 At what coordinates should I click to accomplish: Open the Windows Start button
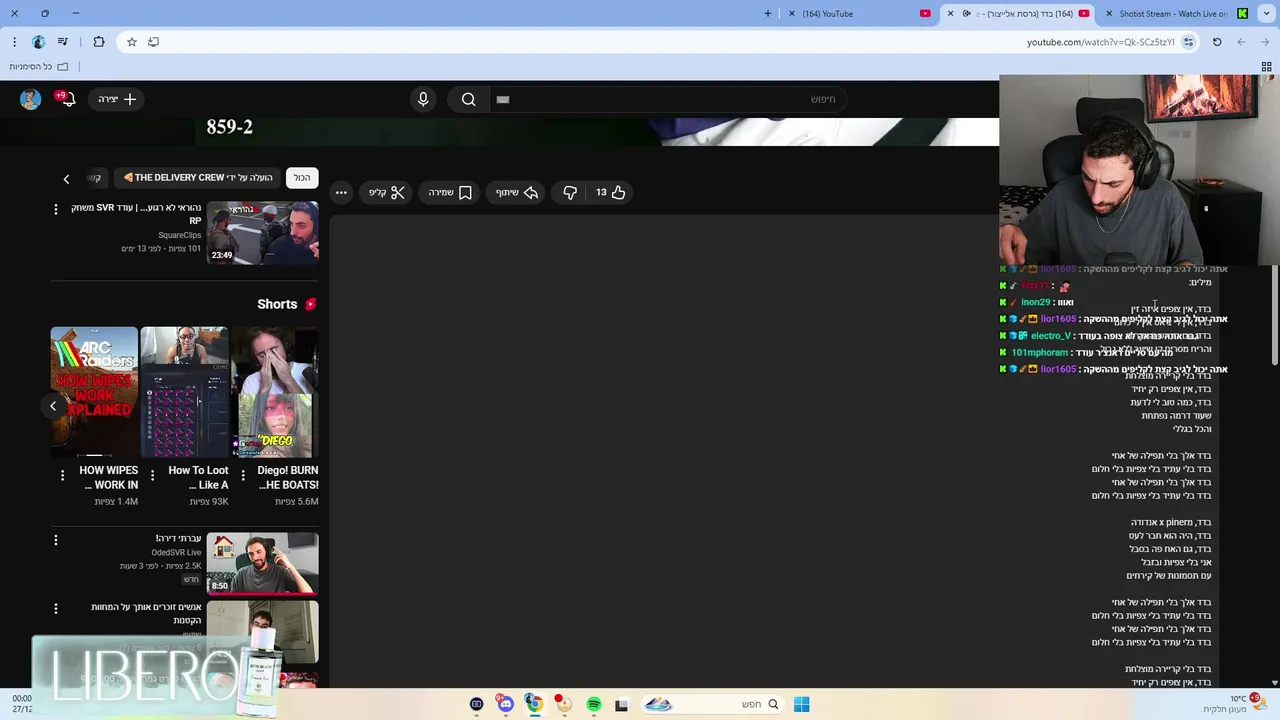click(x=801, y=704)
